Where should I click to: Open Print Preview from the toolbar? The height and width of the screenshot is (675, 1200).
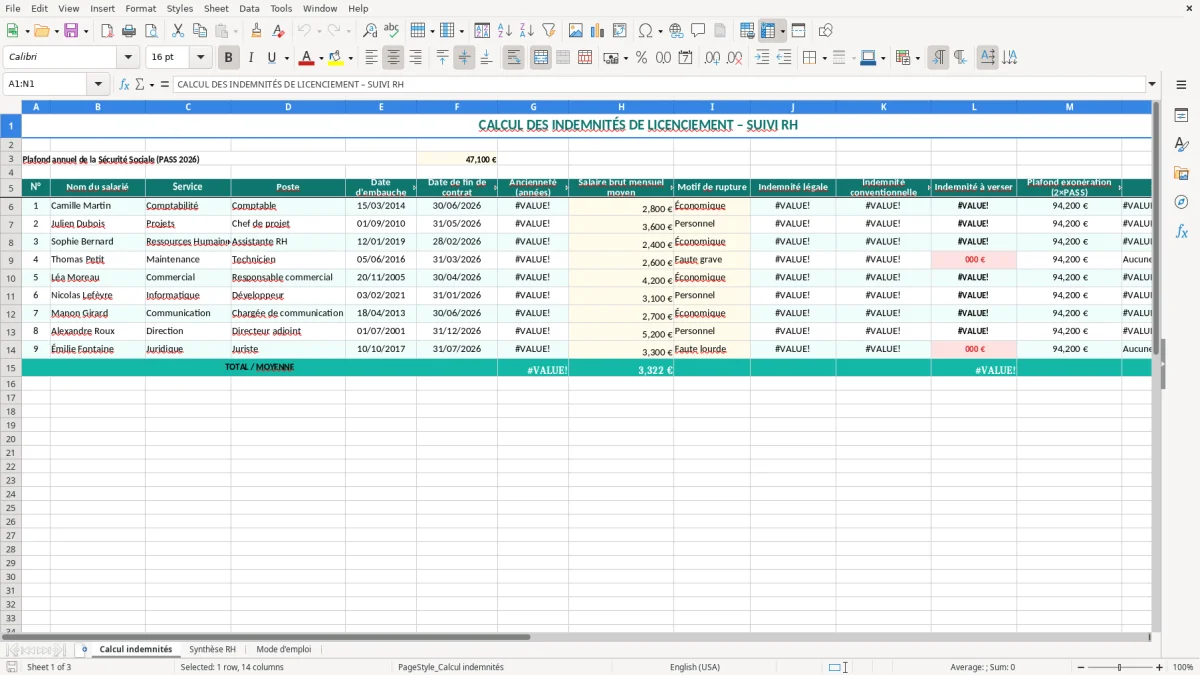tap(151, 31)
